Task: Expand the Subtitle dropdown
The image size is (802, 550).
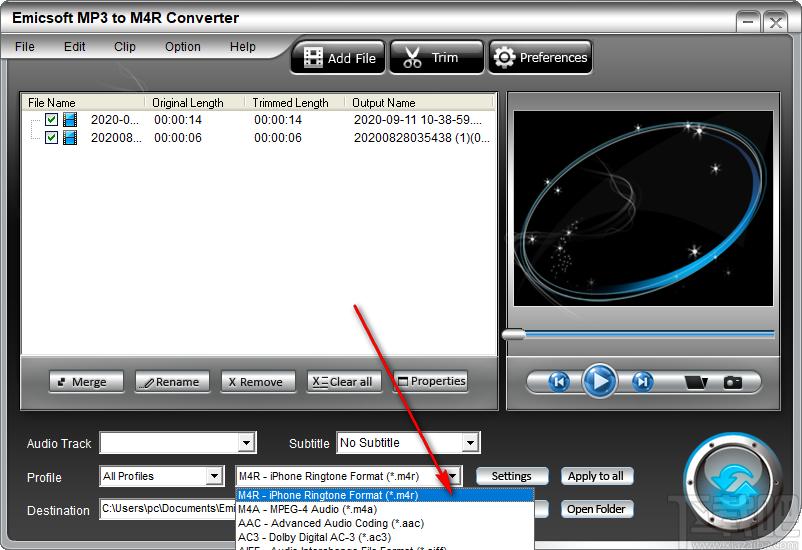Action: (x=470, y=443)
